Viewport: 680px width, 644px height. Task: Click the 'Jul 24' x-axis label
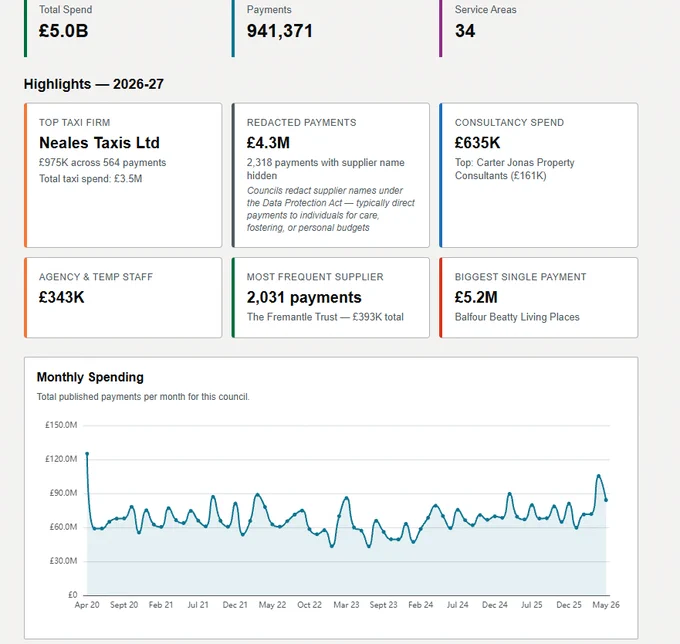(458, 605)
